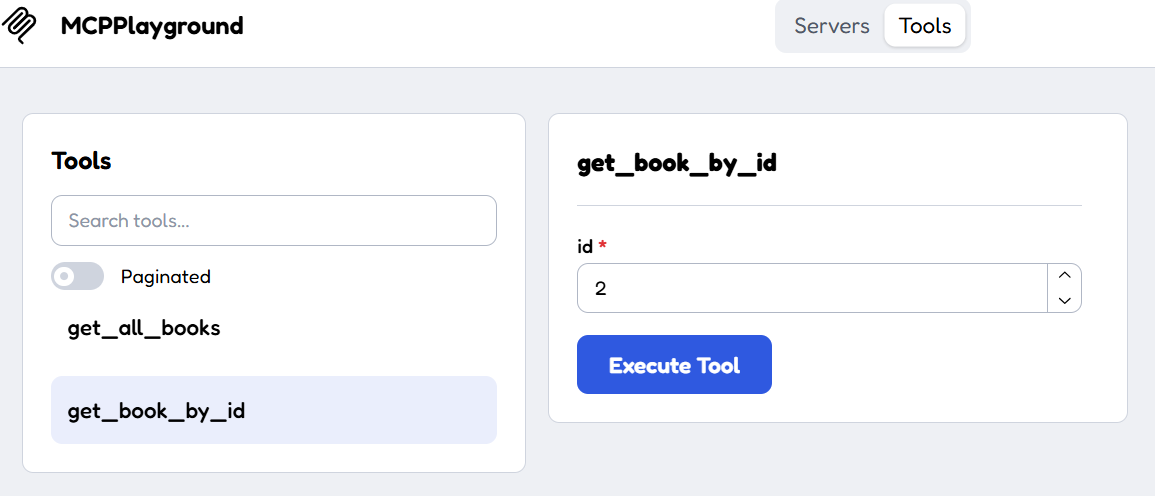Click the get_book_by_id panel heading

pos(677,164)
